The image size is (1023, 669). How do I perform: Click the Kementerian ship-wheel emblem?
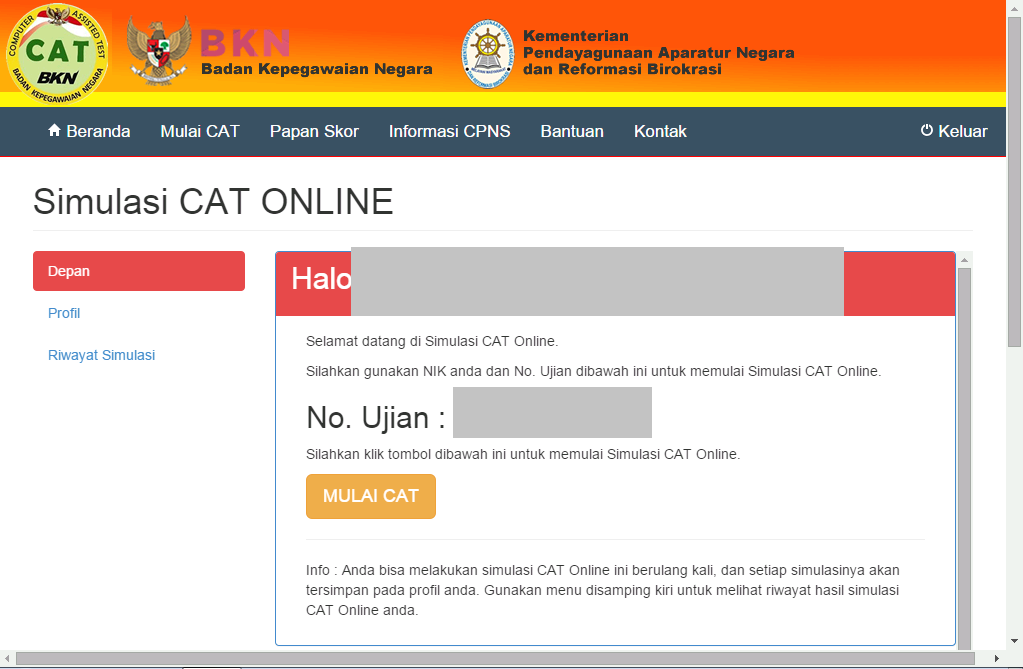(x=487, y=54)
